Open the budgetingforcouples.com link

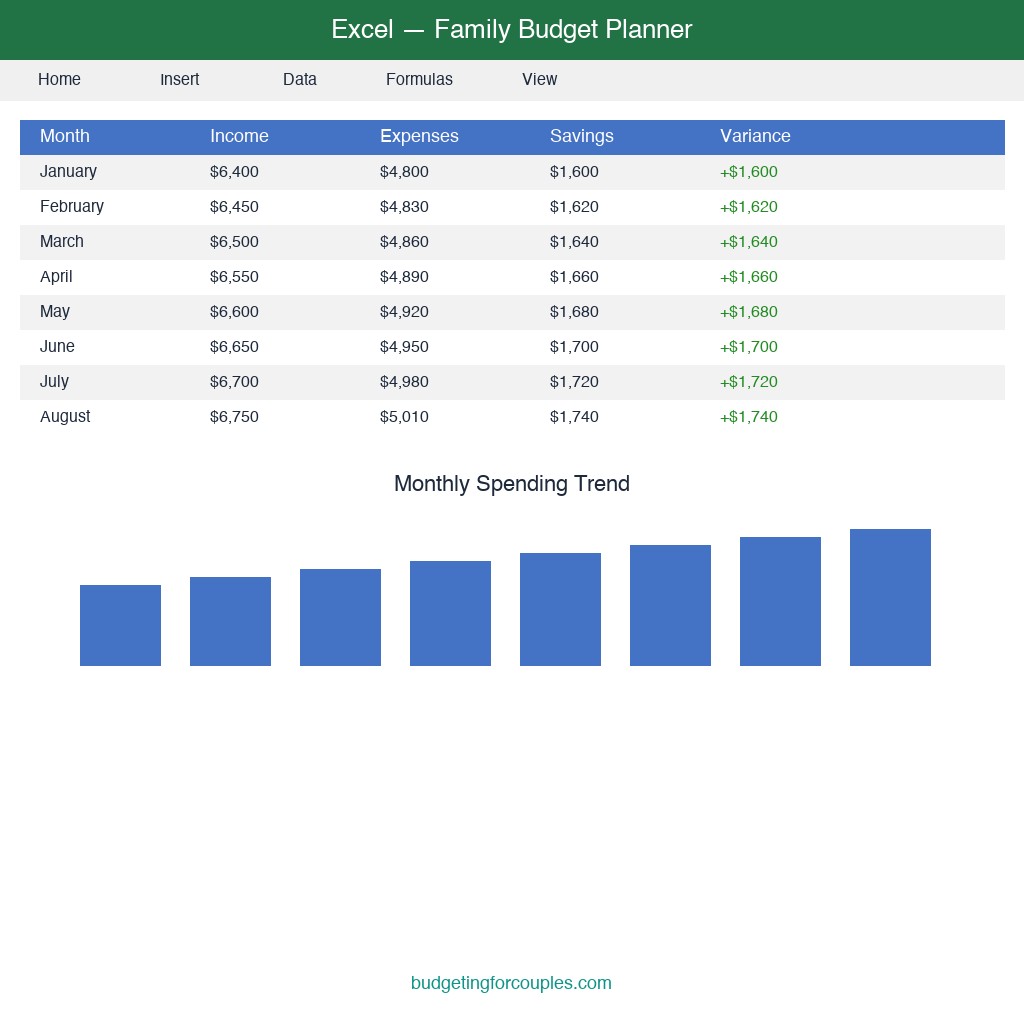pyautogui.click(x=511, y=982)
